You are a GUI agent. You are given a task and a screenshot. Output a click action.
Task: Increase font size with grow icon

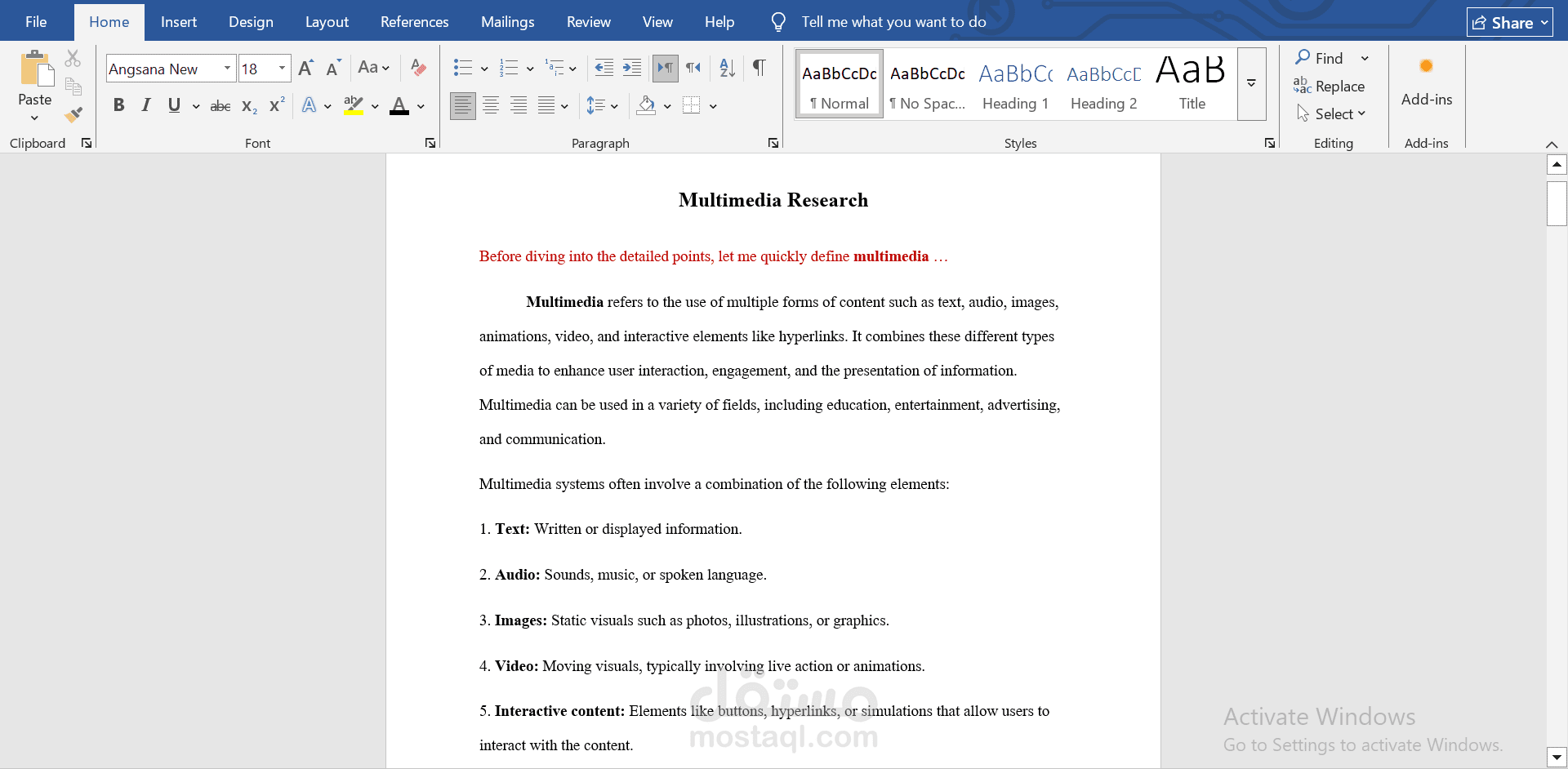(x=305, y=68)
